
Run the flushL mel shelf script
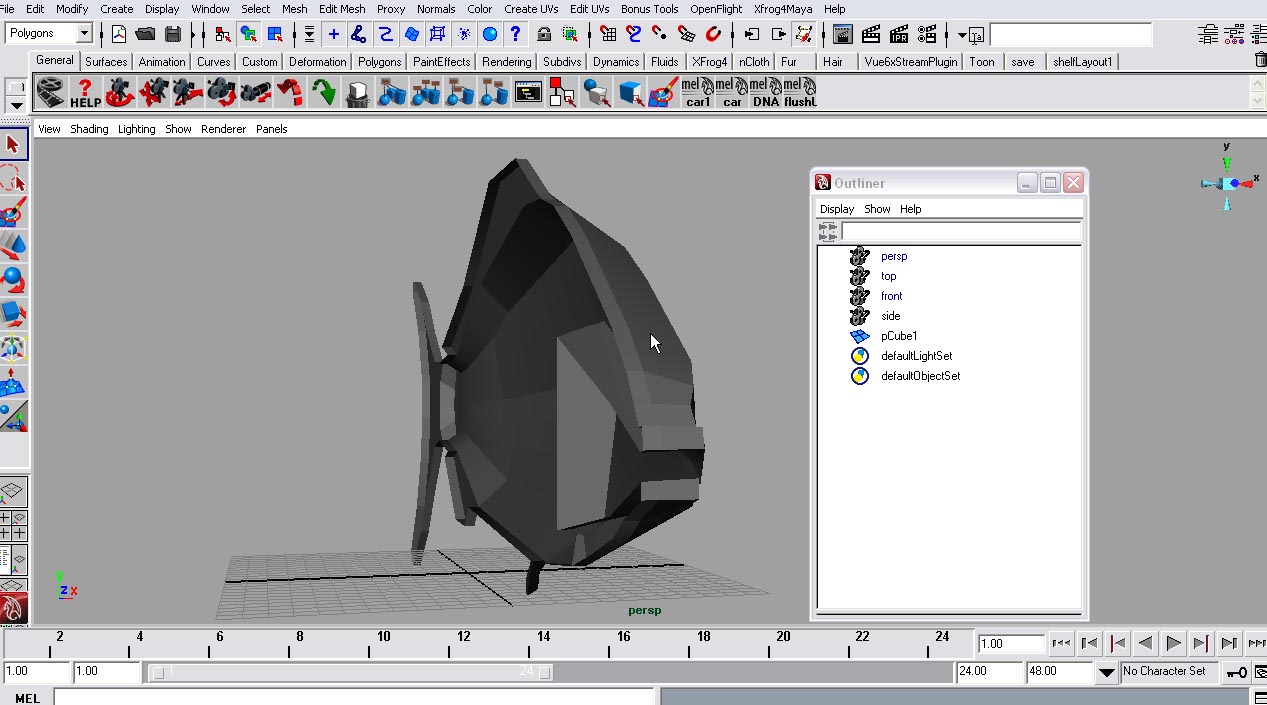pyautogui.click(x=800, y=94)
